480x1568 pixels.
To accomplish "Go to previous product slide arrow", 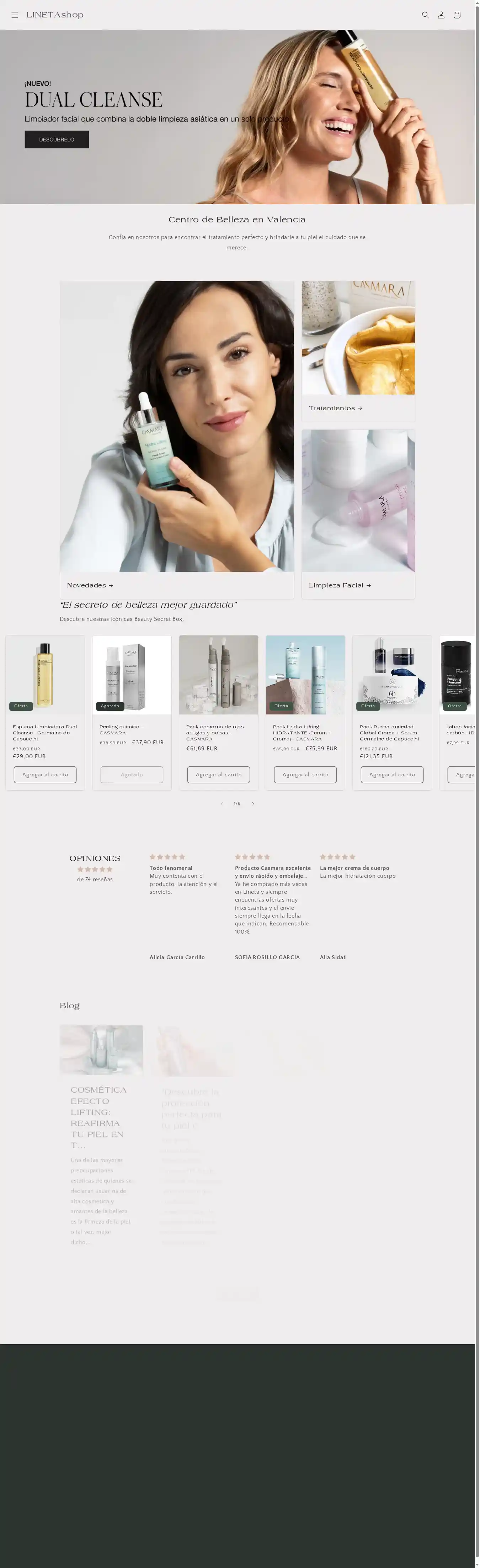I will click(222, 803).
